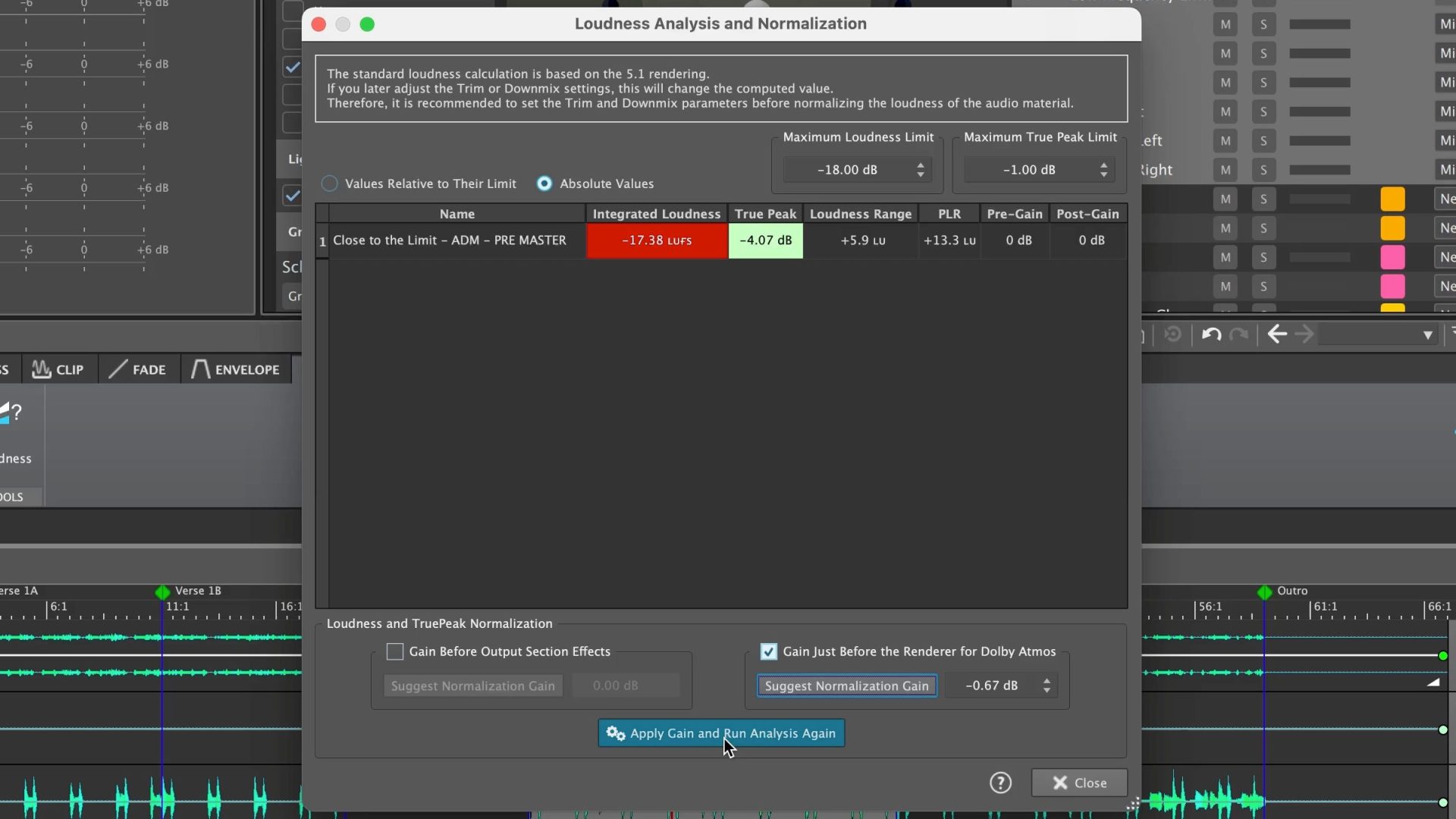Click the green Verse 1B marker
The width and height of the screenshot is (1456, 819).
click(x=162, y=592)
